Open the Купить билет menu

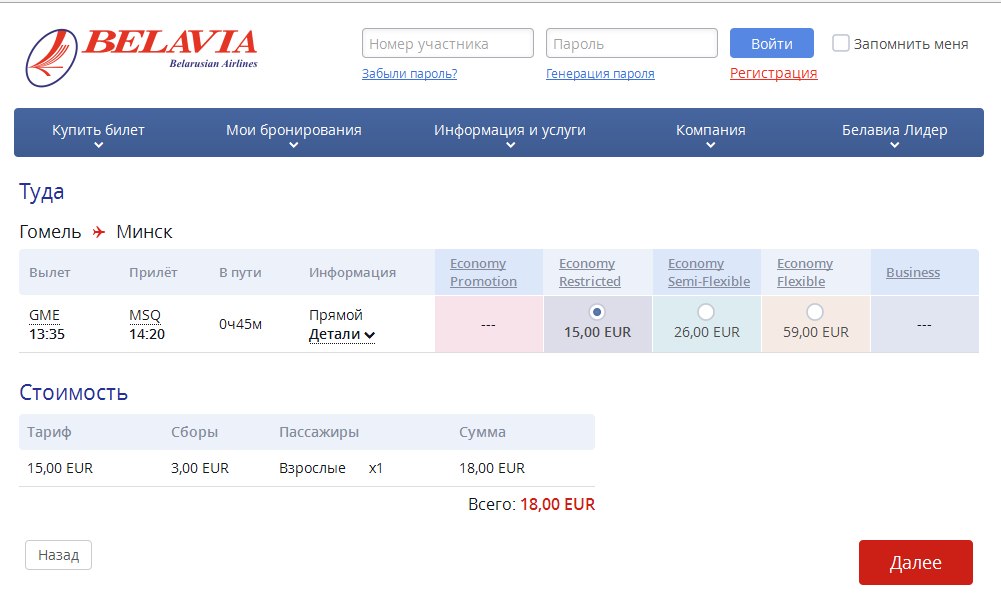coord(98,131)
